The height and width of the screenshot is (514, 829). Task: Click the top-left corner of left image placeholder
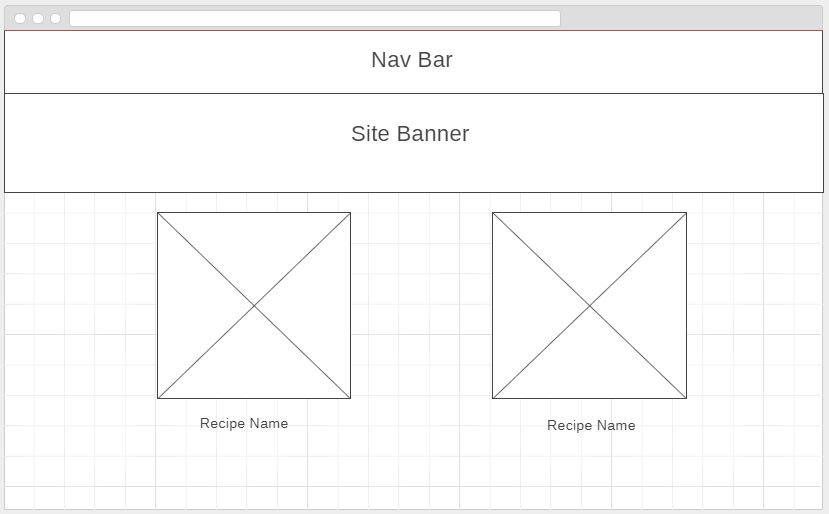(x=158, y=213)
